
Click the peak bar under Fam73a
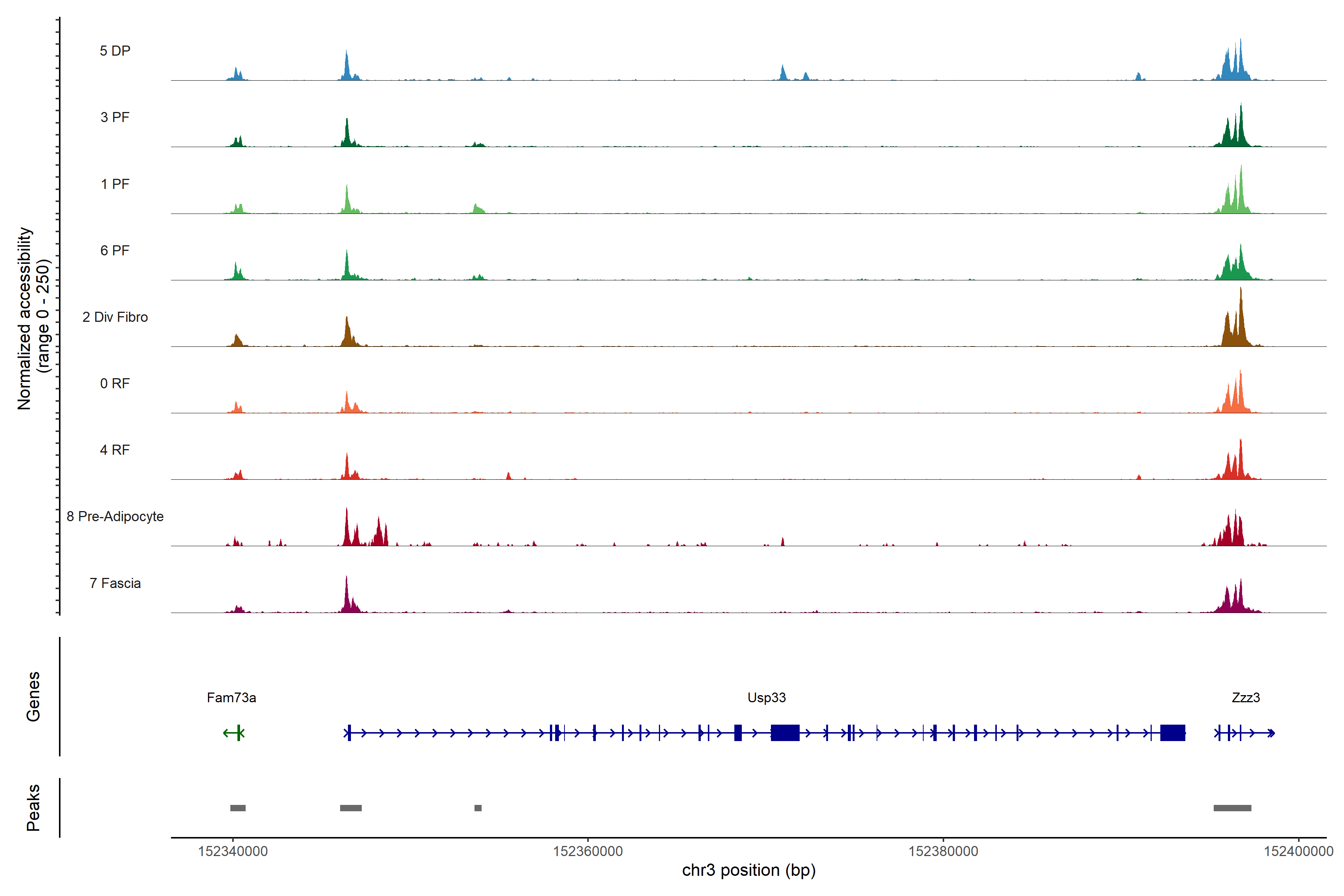coord(238,808)
